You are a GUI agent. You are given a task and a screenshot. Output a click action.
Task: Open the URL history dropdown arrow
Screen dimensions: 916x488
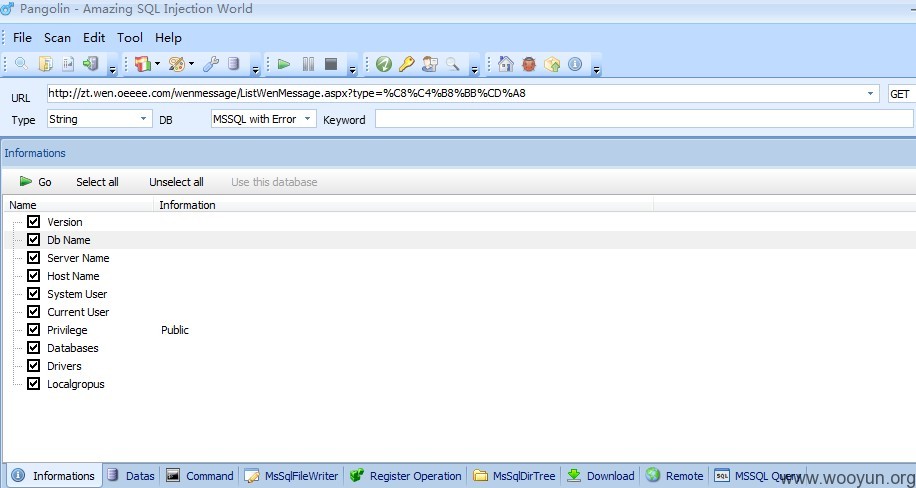click(870, 94)
